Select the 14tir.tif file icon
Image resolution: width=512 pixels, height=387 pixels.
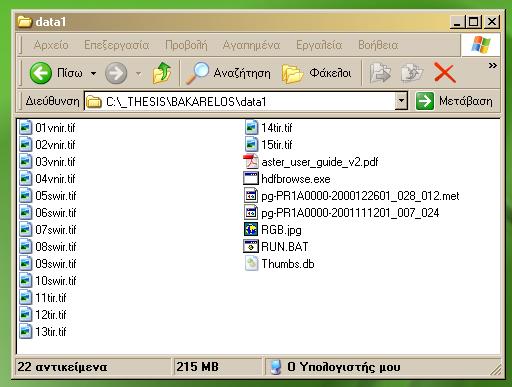pos(251,128)
